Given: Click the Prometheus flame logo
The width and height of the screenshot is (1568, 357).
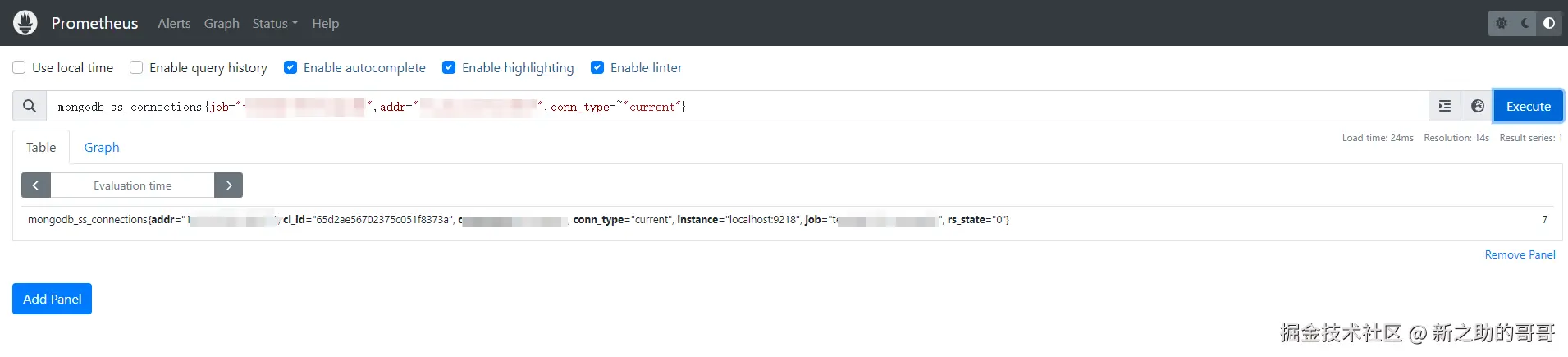Looking at the screenshot, I should click(x=25, y=23).
